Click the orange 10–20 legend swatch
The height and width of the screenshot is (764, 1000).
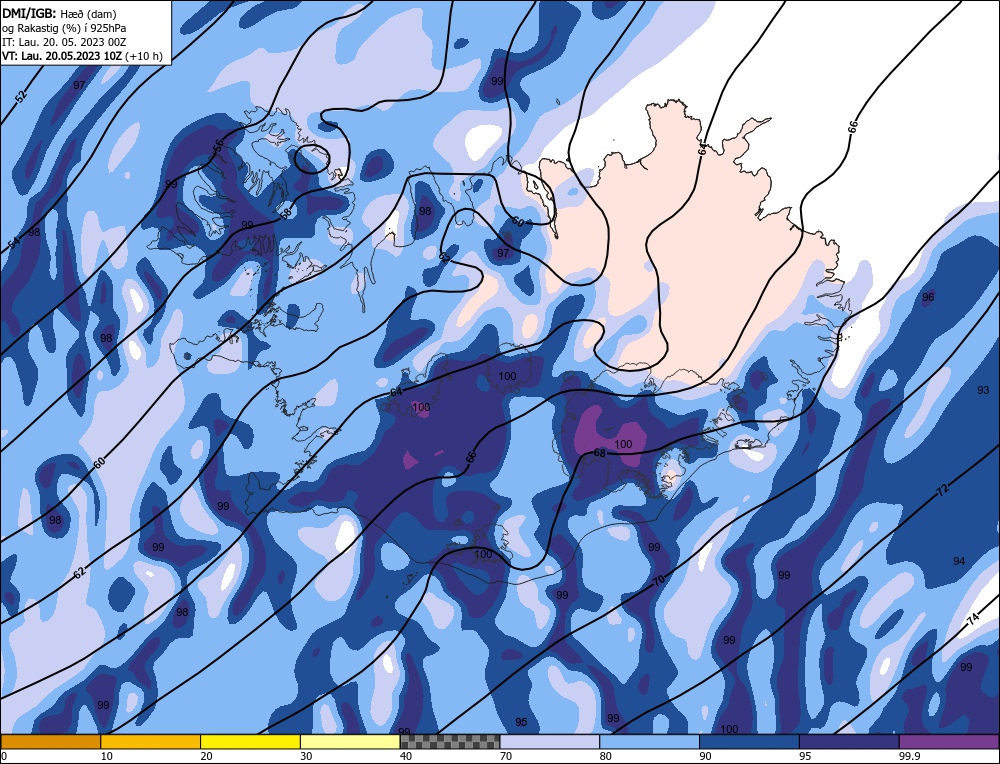[x=151, y=741]
